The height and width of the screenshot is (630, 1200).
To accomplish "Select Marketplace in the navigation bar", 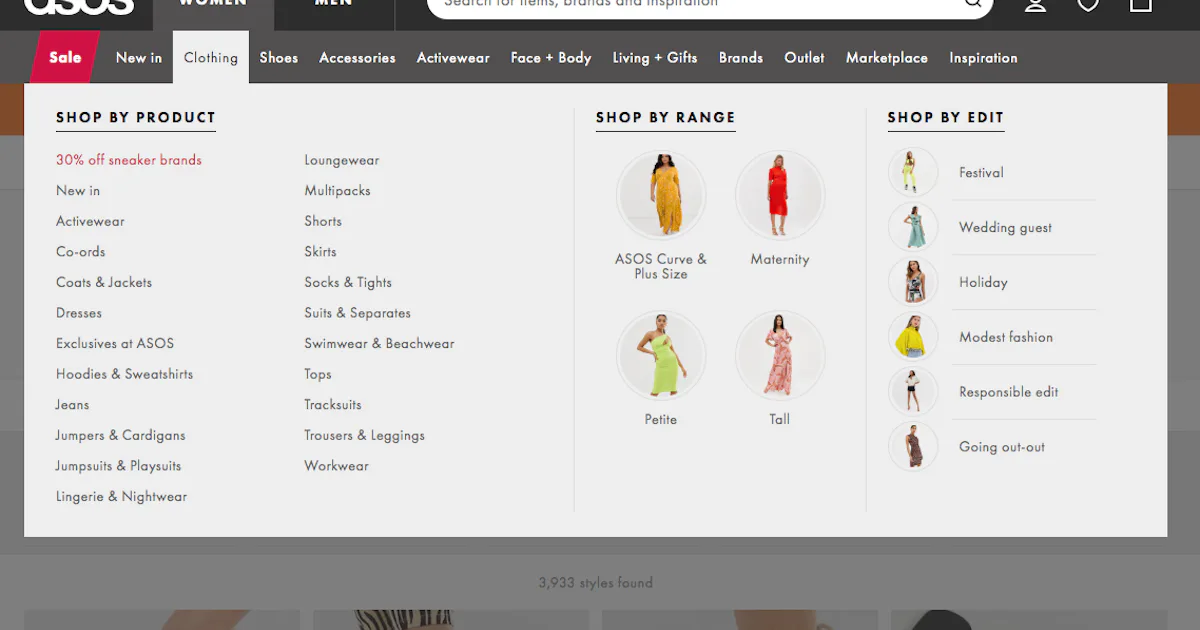I will (x=886, y=57).
